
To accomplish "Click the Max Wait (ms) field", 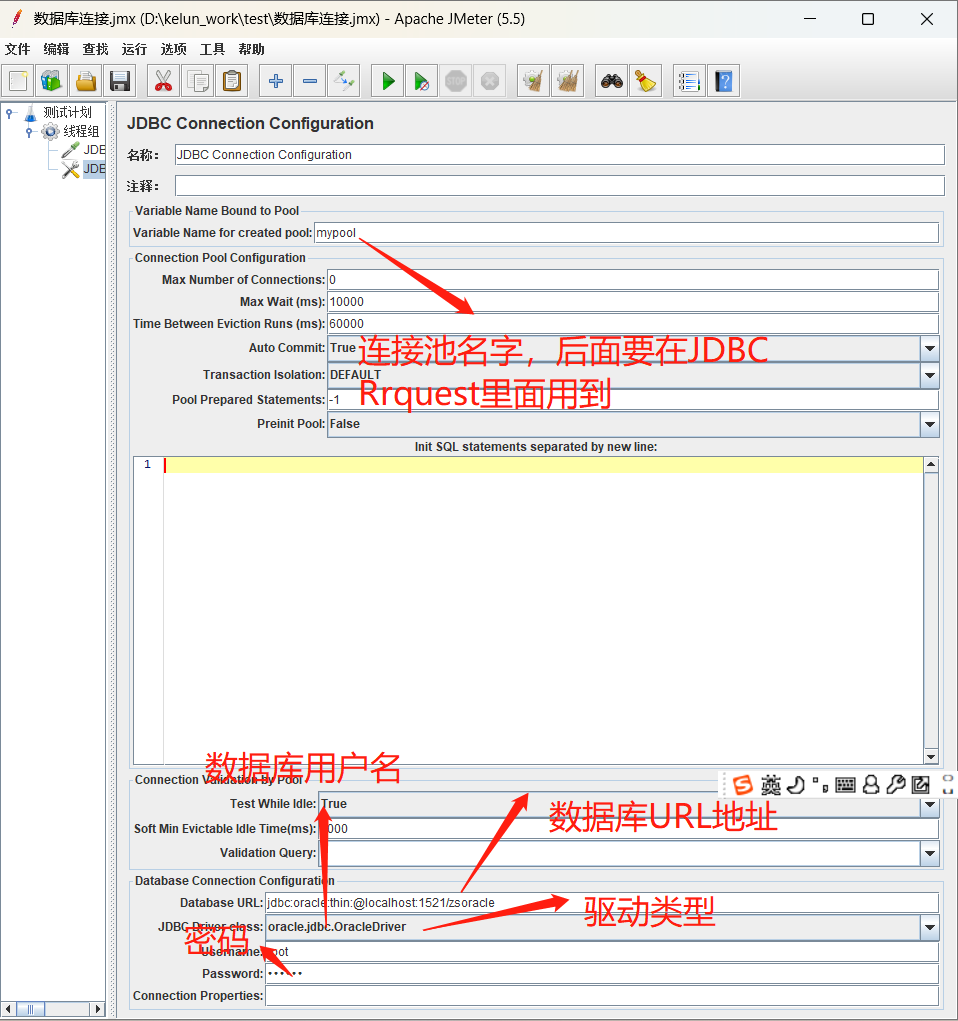I will coord(632,302).
